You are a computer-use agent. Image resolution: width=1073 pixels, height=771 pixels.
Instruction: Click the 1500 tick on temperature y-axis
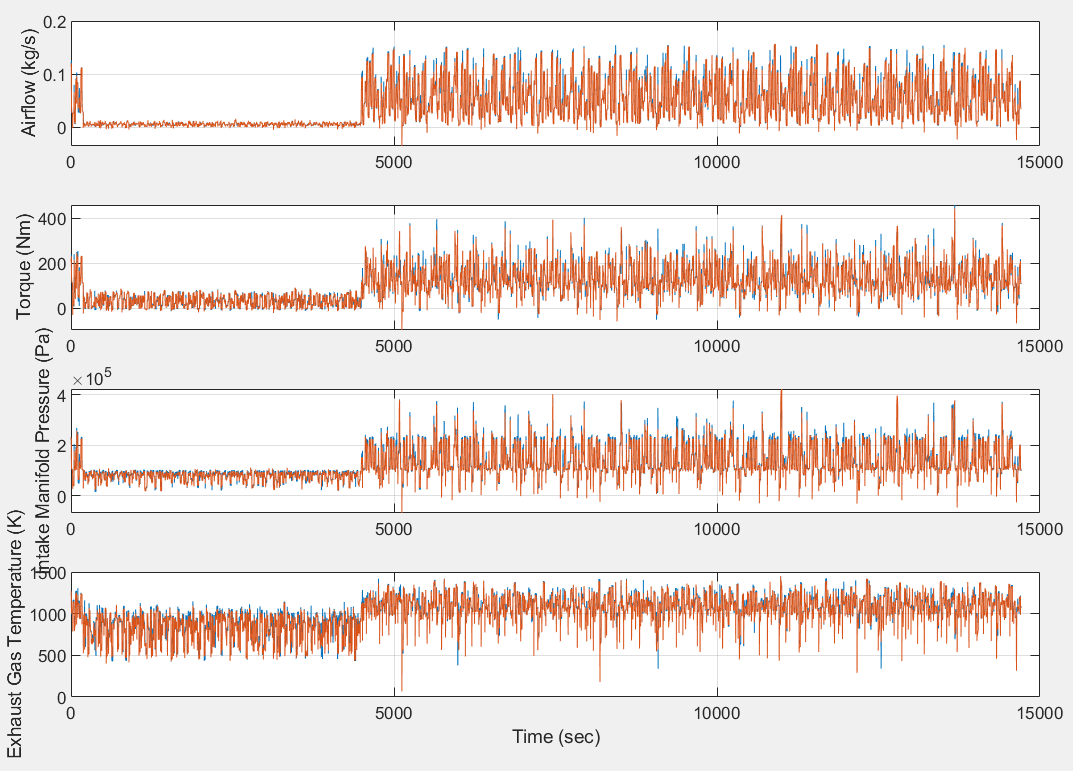[51, 573]
